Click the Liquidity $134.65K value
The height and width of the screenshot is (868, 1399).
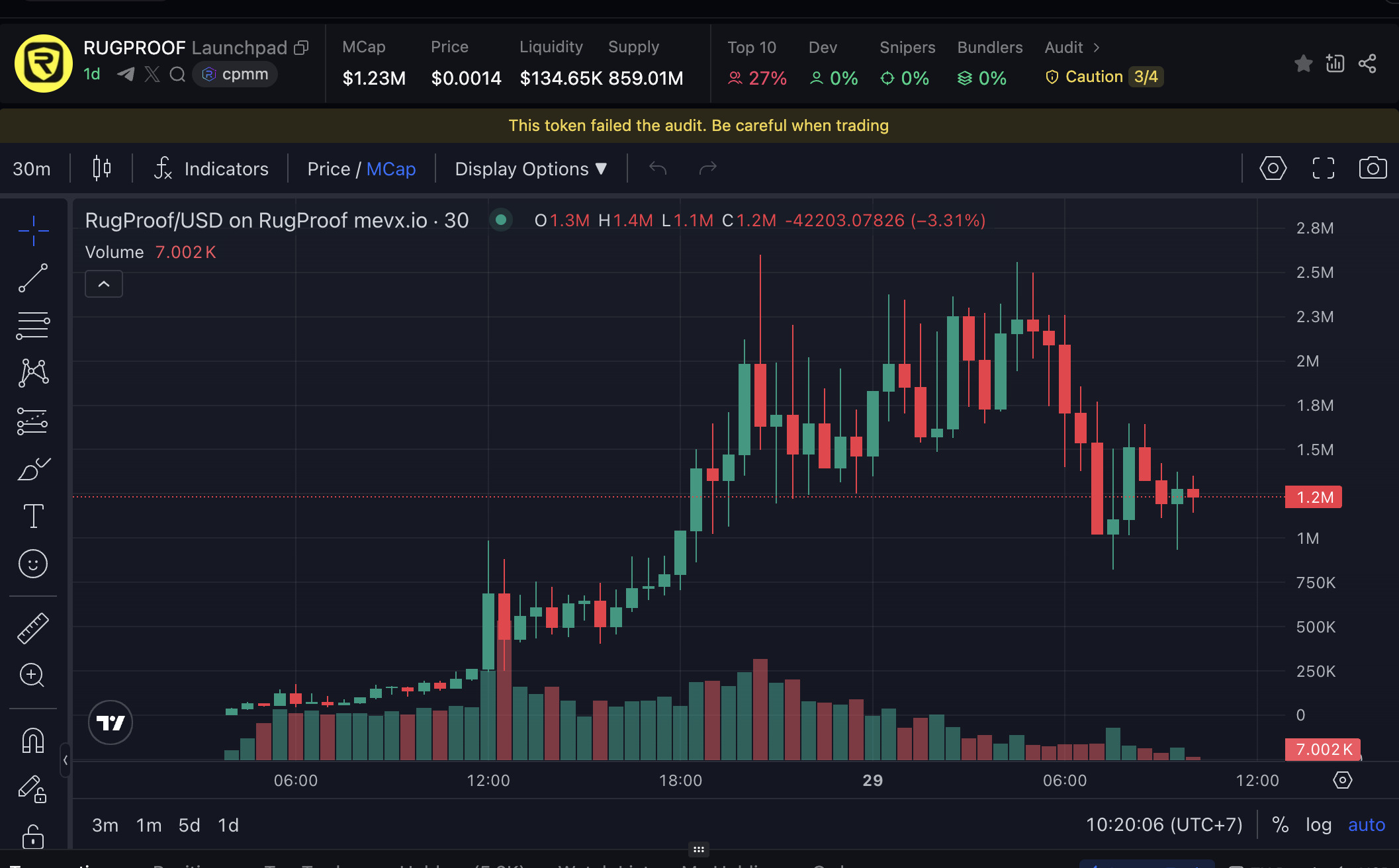561,78
